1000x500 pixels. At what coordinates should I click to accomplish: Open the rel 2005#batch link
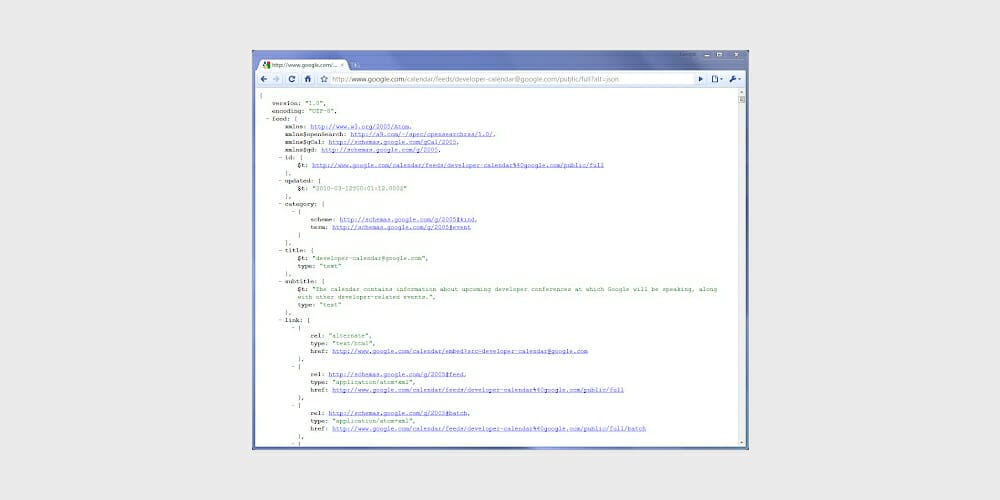[x=399, y=413]
